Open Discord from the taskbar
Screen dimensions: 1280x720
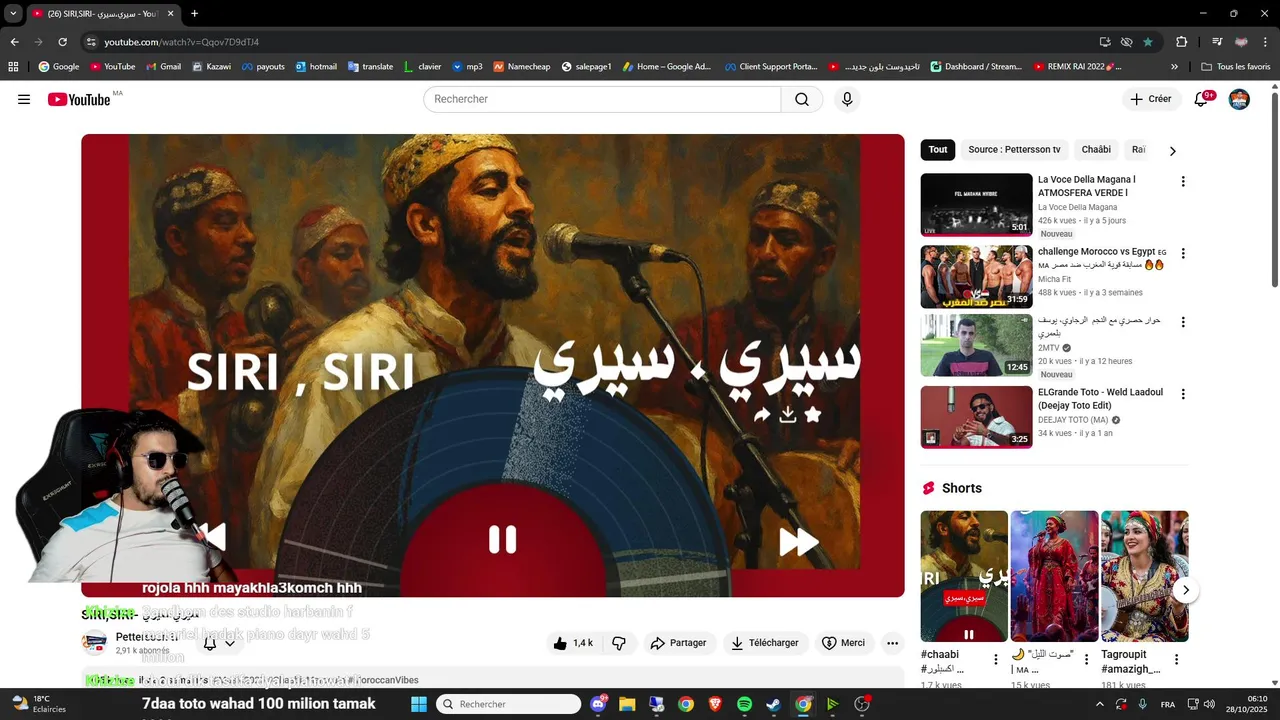[x=599, y=704]
